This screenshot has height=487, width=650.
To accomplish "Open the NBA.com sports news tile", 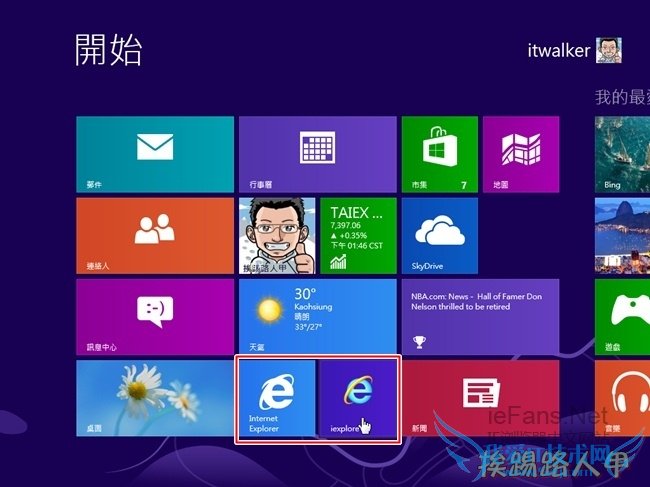I will click(480, 317).
